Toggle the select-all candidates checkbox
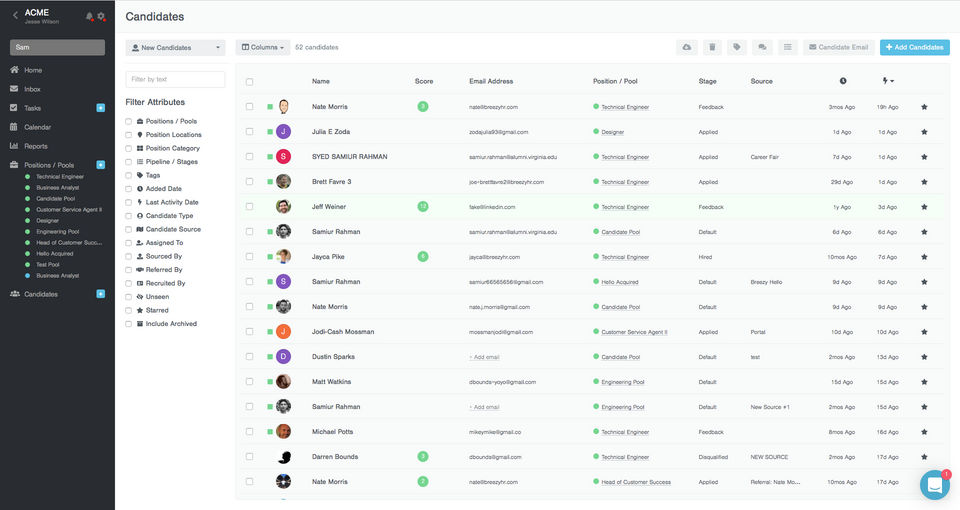 coord(249,81)
